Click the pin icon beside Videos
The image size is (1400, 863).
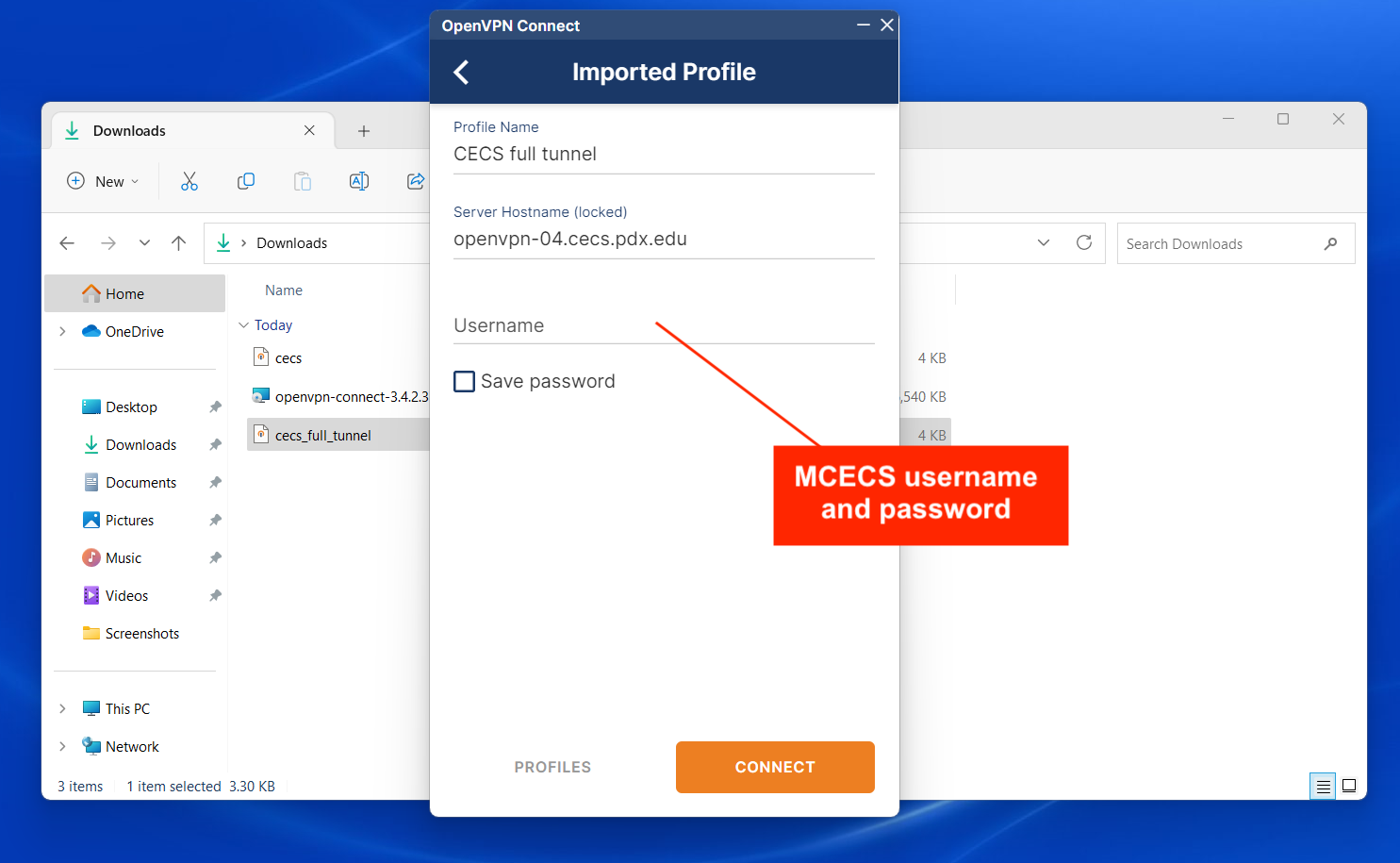pyautogui.click(x=215, y=595)
